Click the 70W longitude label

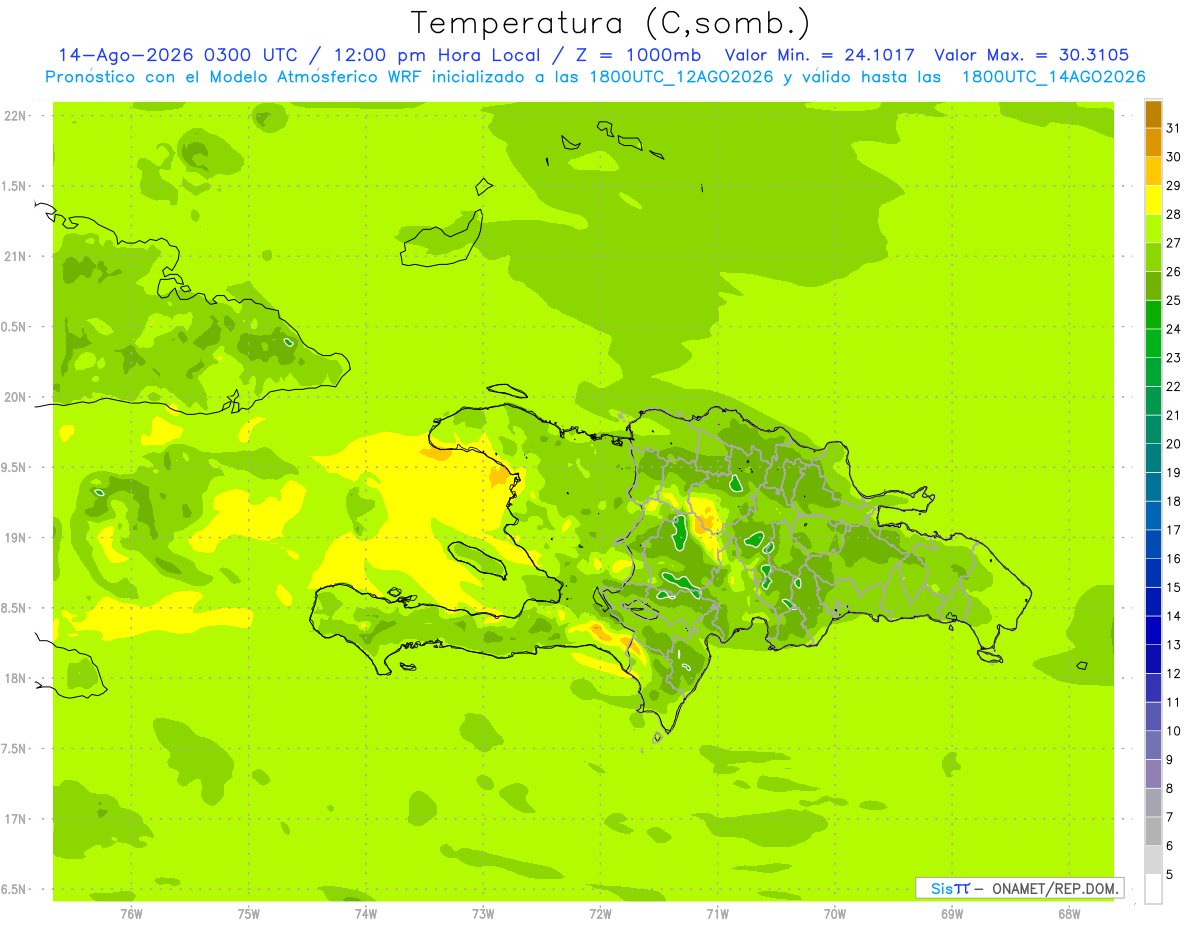[x=835, y=914]
